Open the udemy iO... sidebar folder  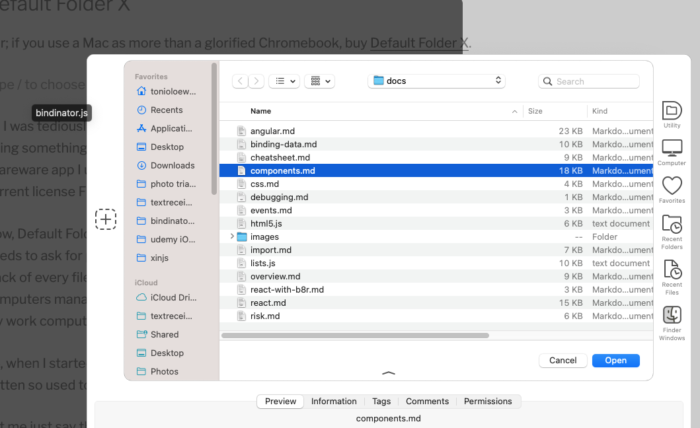[x=166, y=239]
